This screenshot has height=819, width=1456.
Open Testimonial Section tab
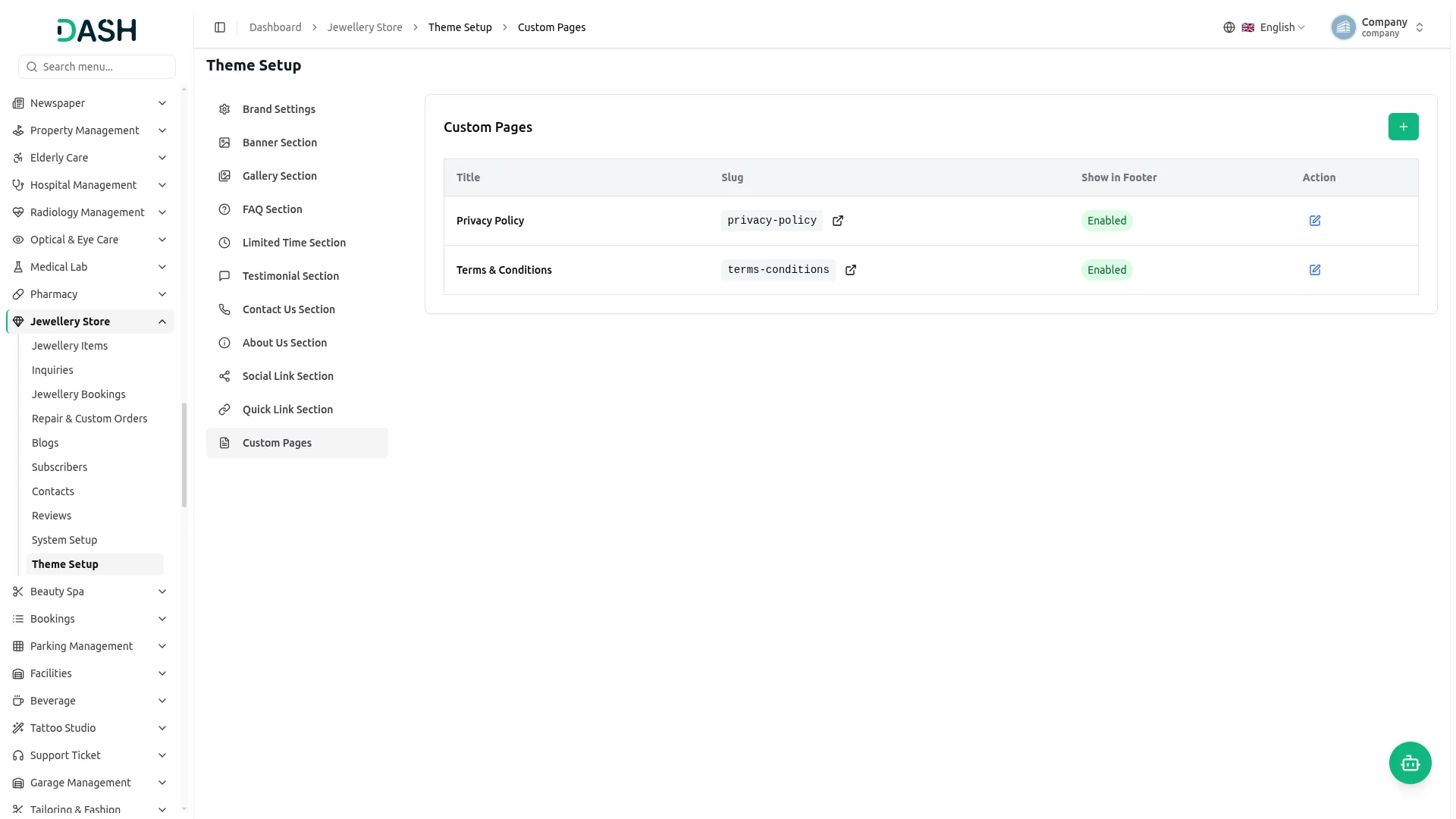coord(297,276)
